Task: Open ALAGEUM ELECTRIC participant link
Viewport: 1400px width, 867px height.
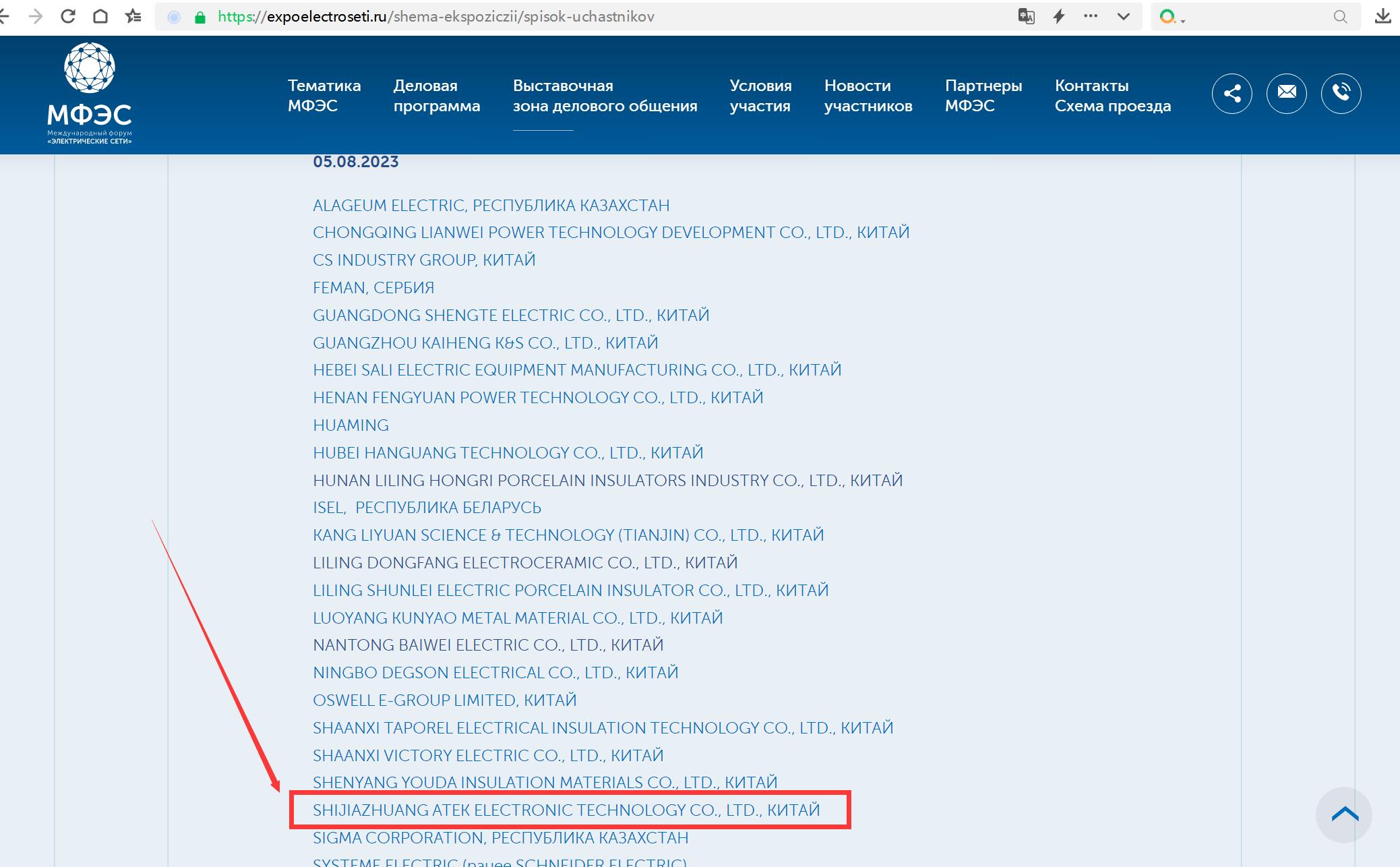Action: [x=491, y=205]
